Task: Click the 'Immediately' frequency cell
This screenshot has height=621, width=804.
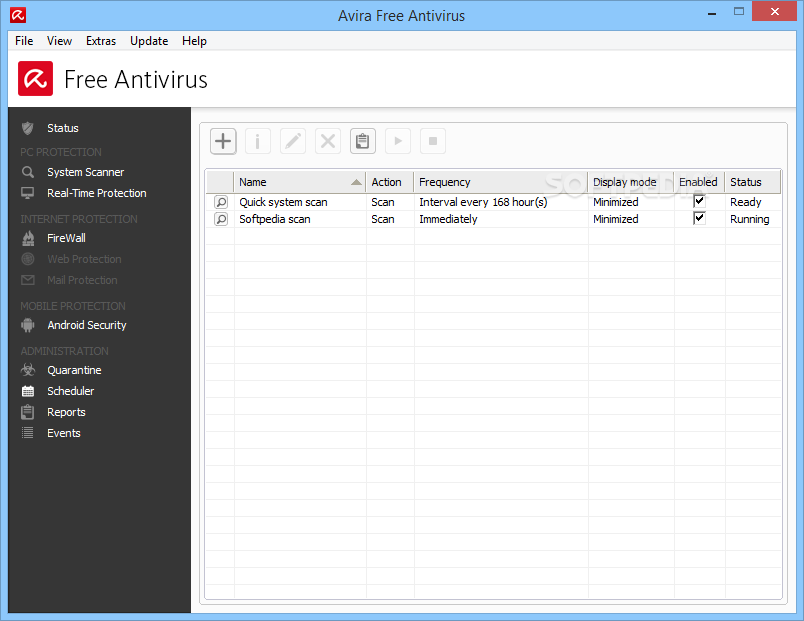Action: (448, 219)
